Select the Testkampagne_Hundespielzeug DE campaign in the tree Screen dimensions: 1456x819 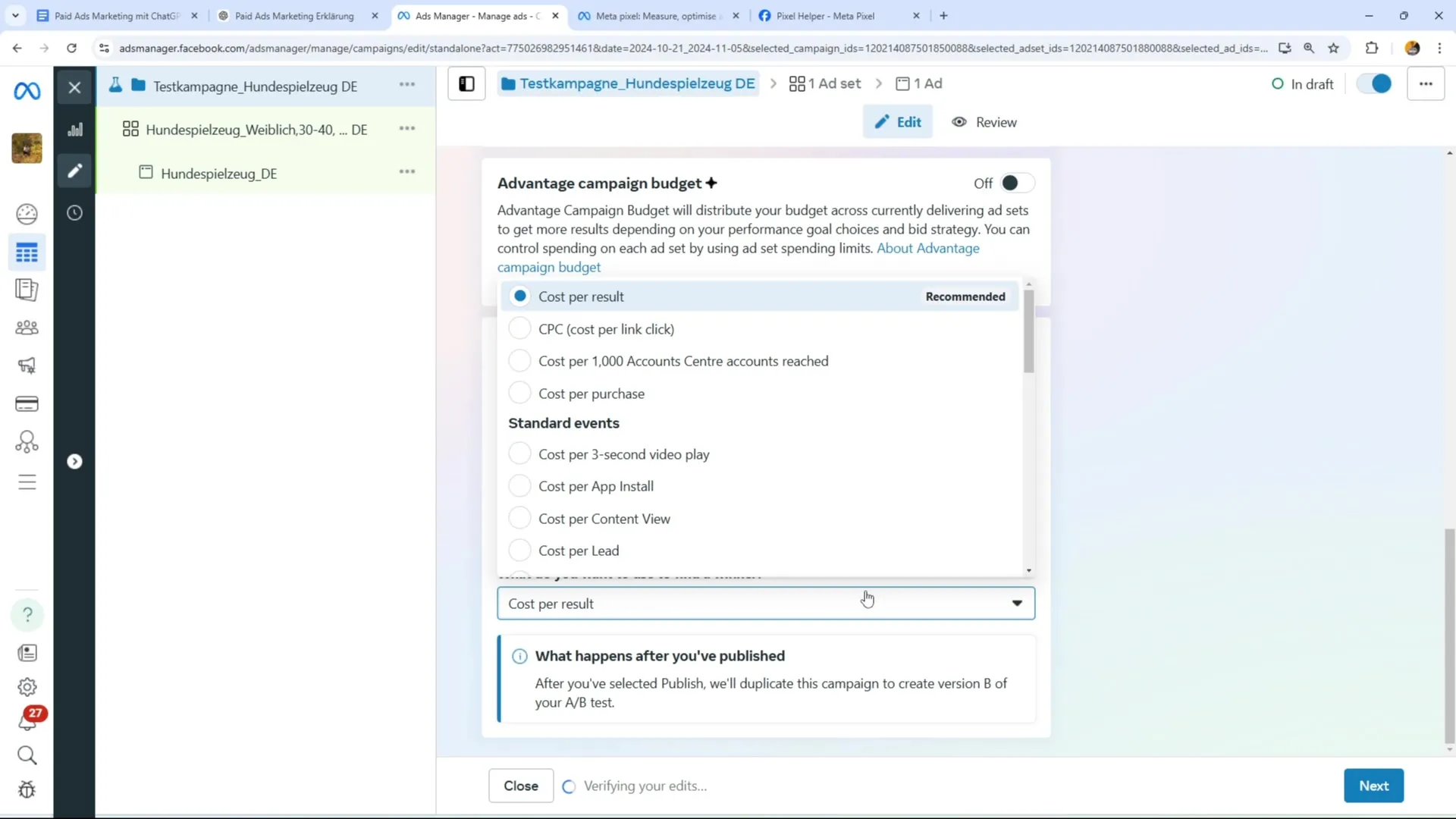[255, 86]
